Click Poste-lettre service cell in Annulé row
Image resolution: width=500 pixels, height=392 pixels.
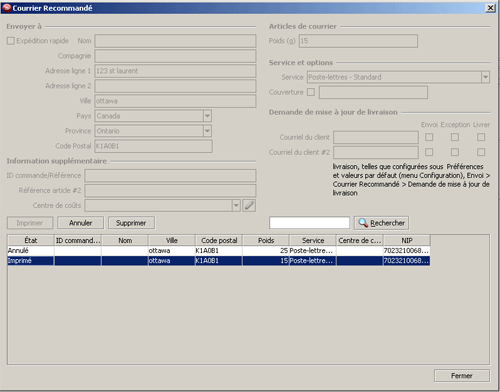click(x=313, y=250)
